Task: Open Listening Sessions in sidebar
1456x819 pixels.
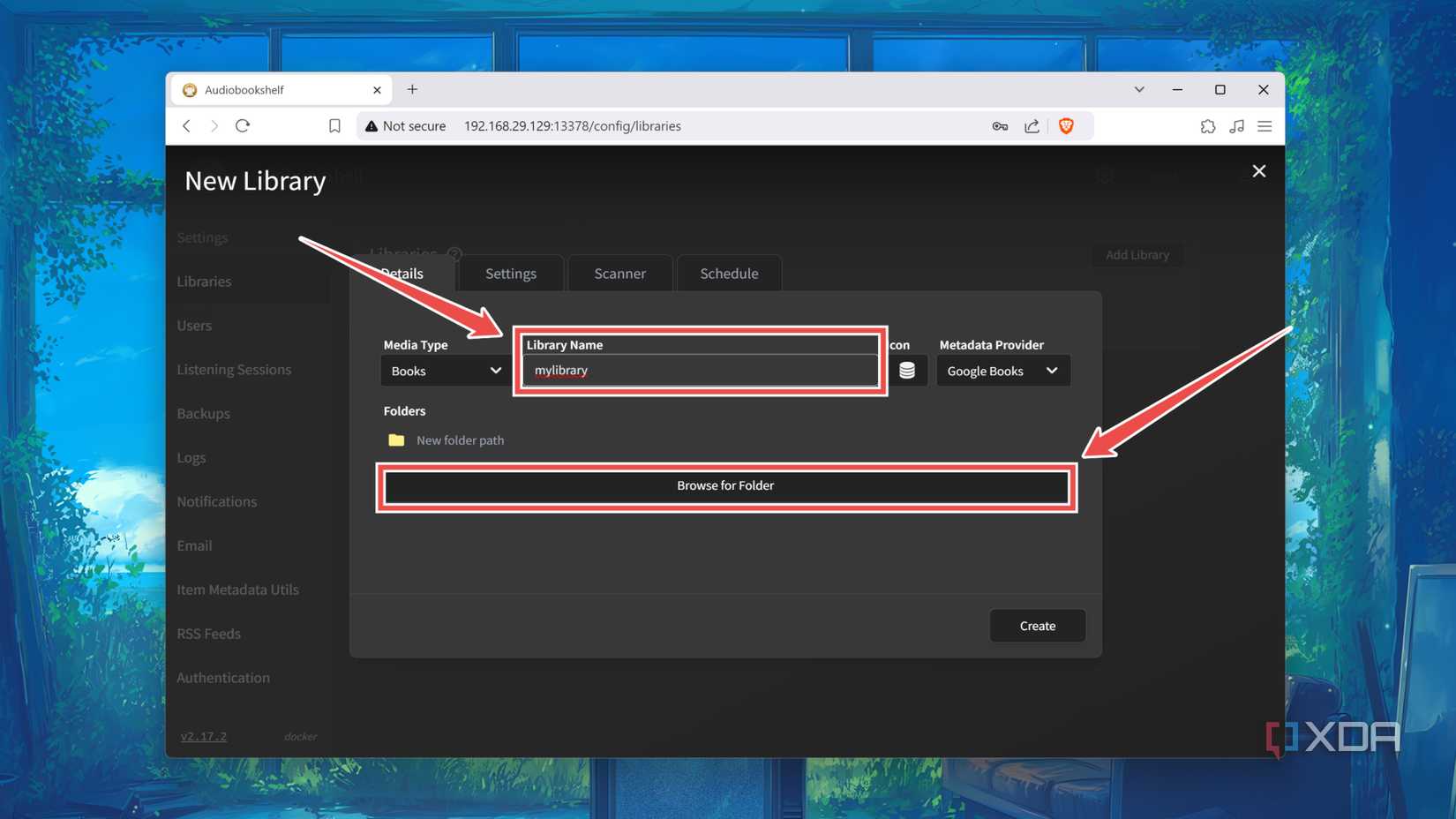Action: click(234, 370)
